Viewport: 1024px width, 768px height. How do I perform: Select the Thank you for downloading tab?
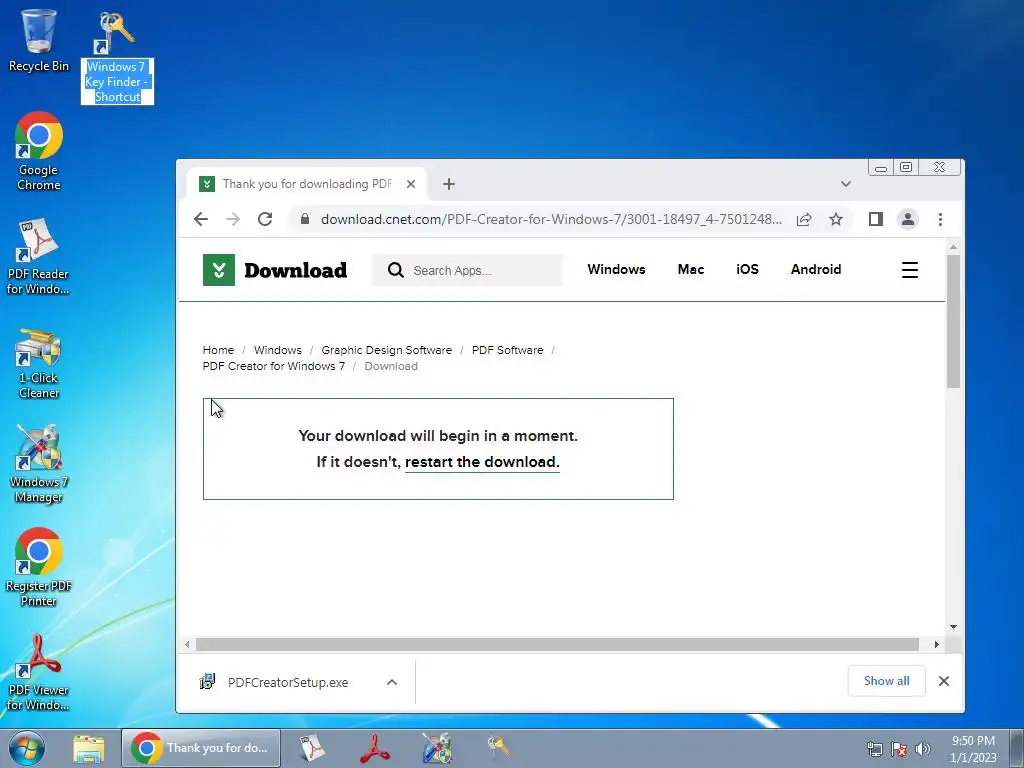[x=307, y=184]
